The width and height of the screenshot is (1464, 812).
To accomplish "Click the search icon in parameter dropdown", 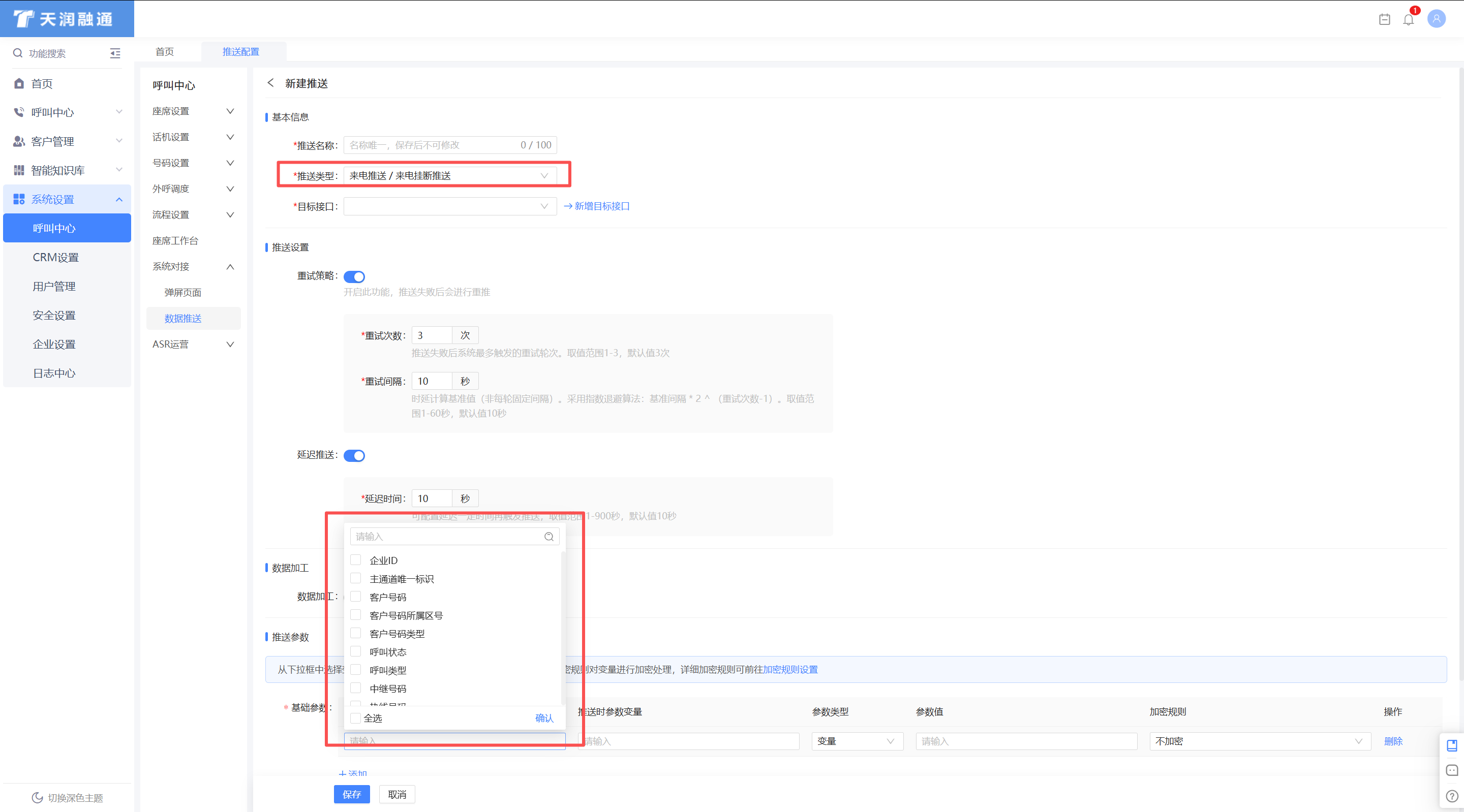I will pyautogui.click(x=549, y=537).
